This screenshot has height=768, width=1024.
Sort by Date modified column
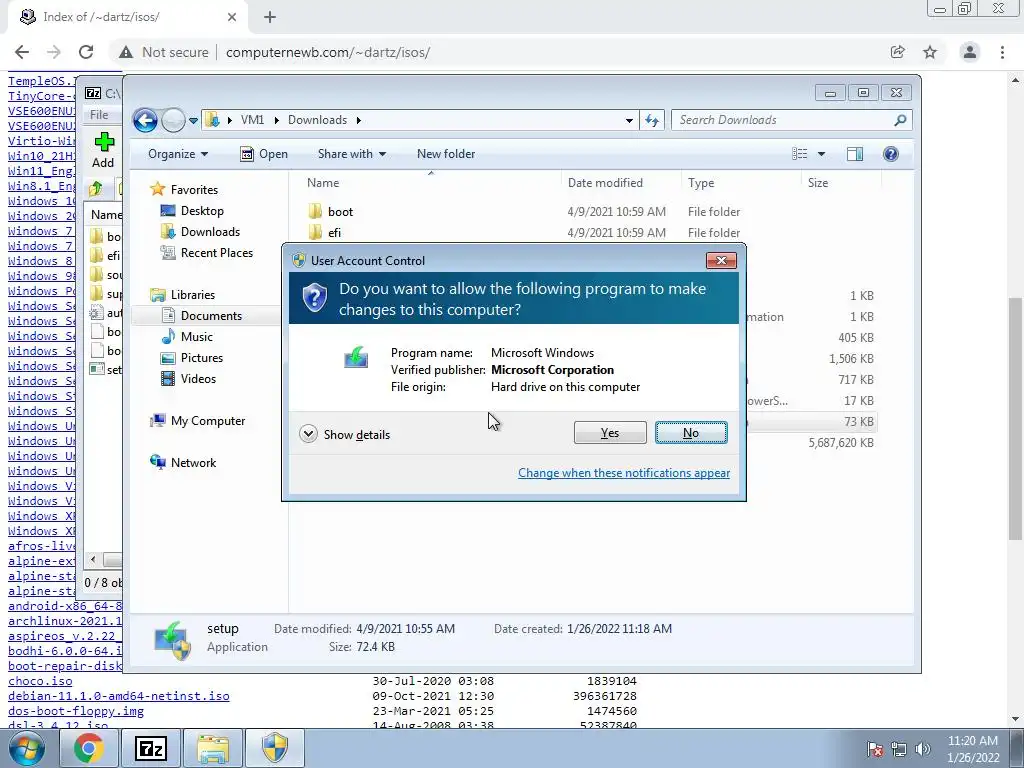click(605, 183)
